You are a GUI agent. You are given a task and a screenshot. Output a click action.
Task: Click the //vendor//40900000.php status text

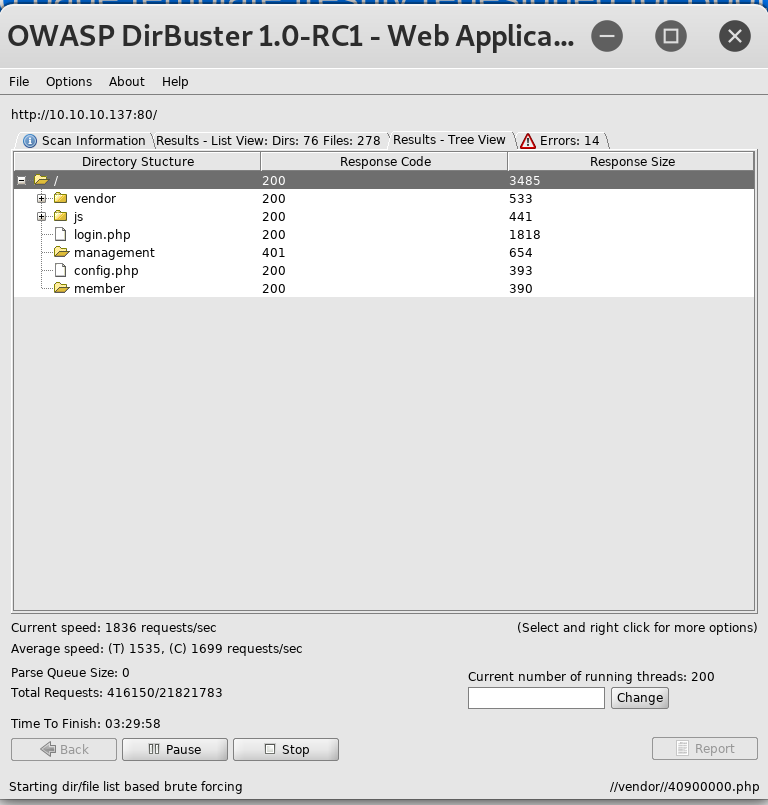click(x=684, y=787)
